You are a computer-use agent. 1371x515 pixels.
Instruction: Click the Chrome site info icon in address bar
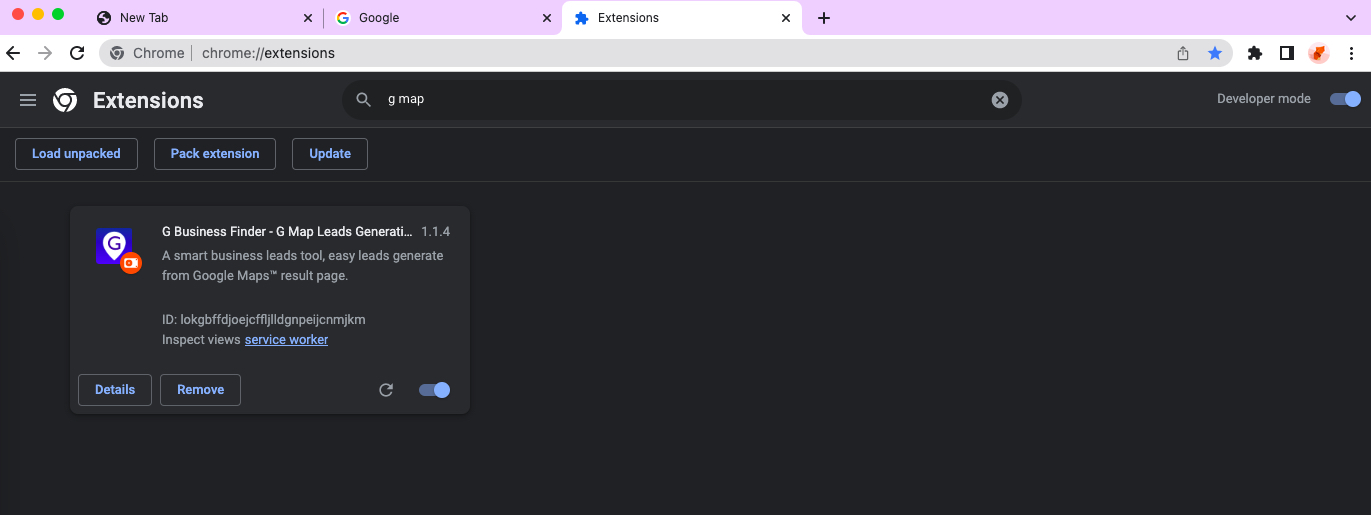[117, 53]
